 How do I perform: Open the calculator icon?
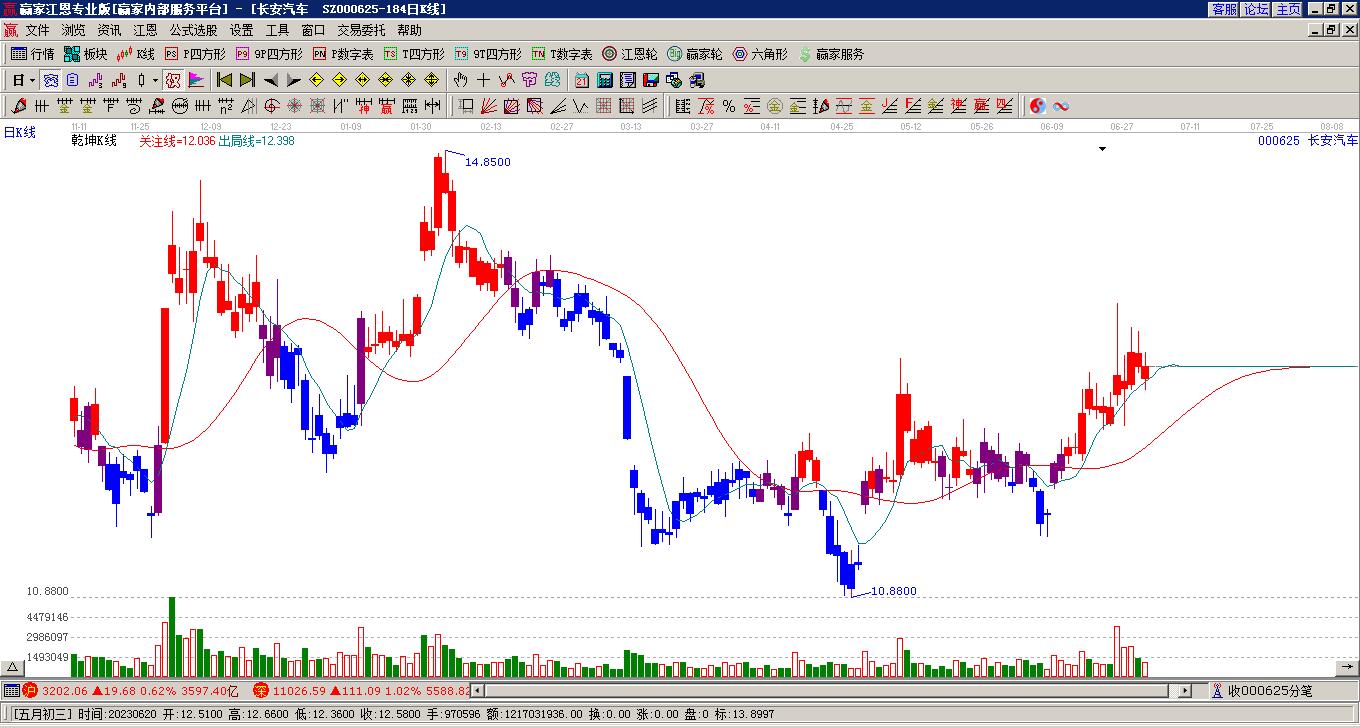pos(605,80)
